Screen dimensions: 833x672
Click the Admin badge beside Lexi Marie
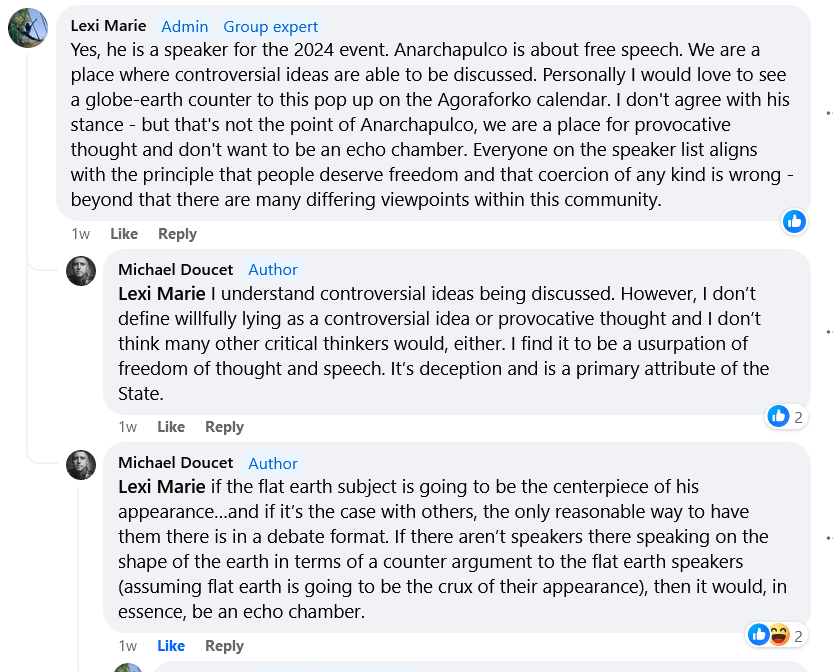pos(184,27)
